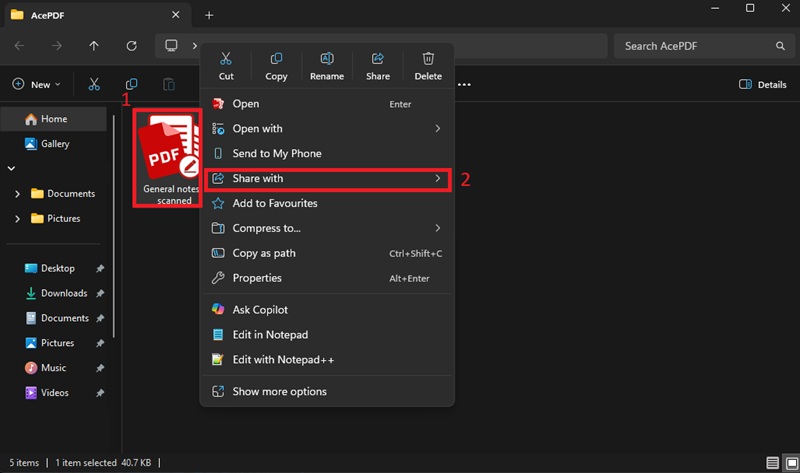Click Copy in the context menu
The width and height of the screenshot is (800, 473).
(x=276, y=66)
